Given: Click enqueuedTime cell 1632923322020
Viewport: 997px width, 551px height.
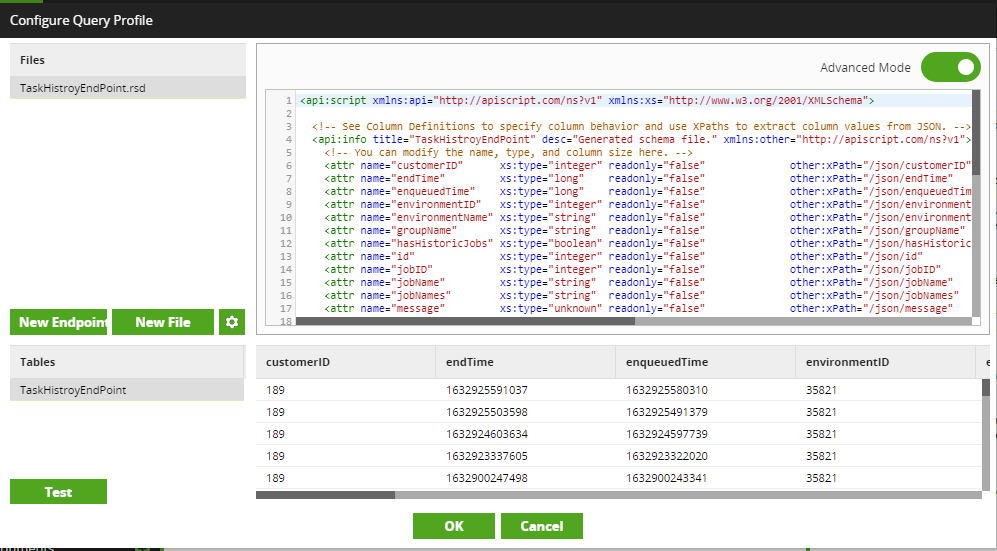Looking at the screenshot, I should point(667,456).
